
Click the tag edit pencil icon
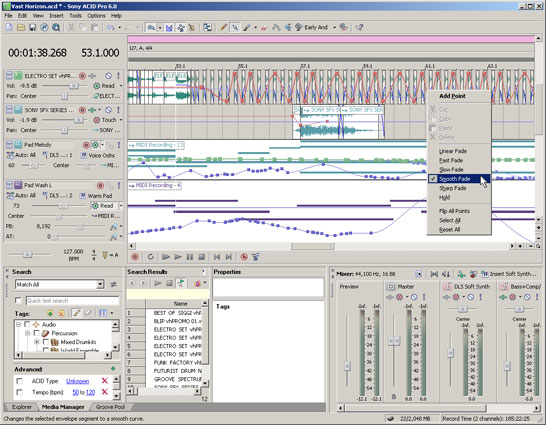76,313
